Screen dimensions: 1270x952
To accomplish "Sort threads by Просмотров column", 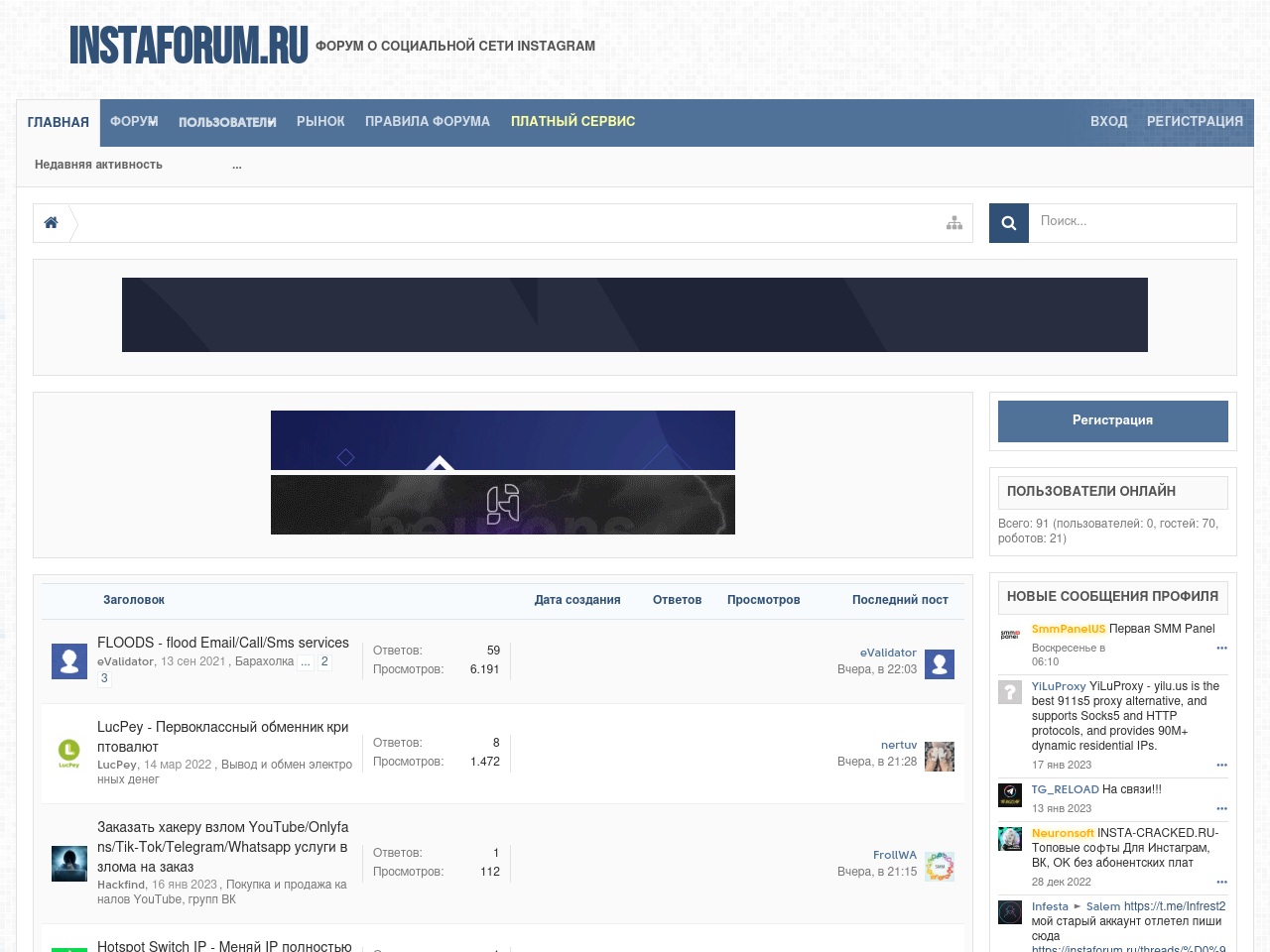I will 764,600.
